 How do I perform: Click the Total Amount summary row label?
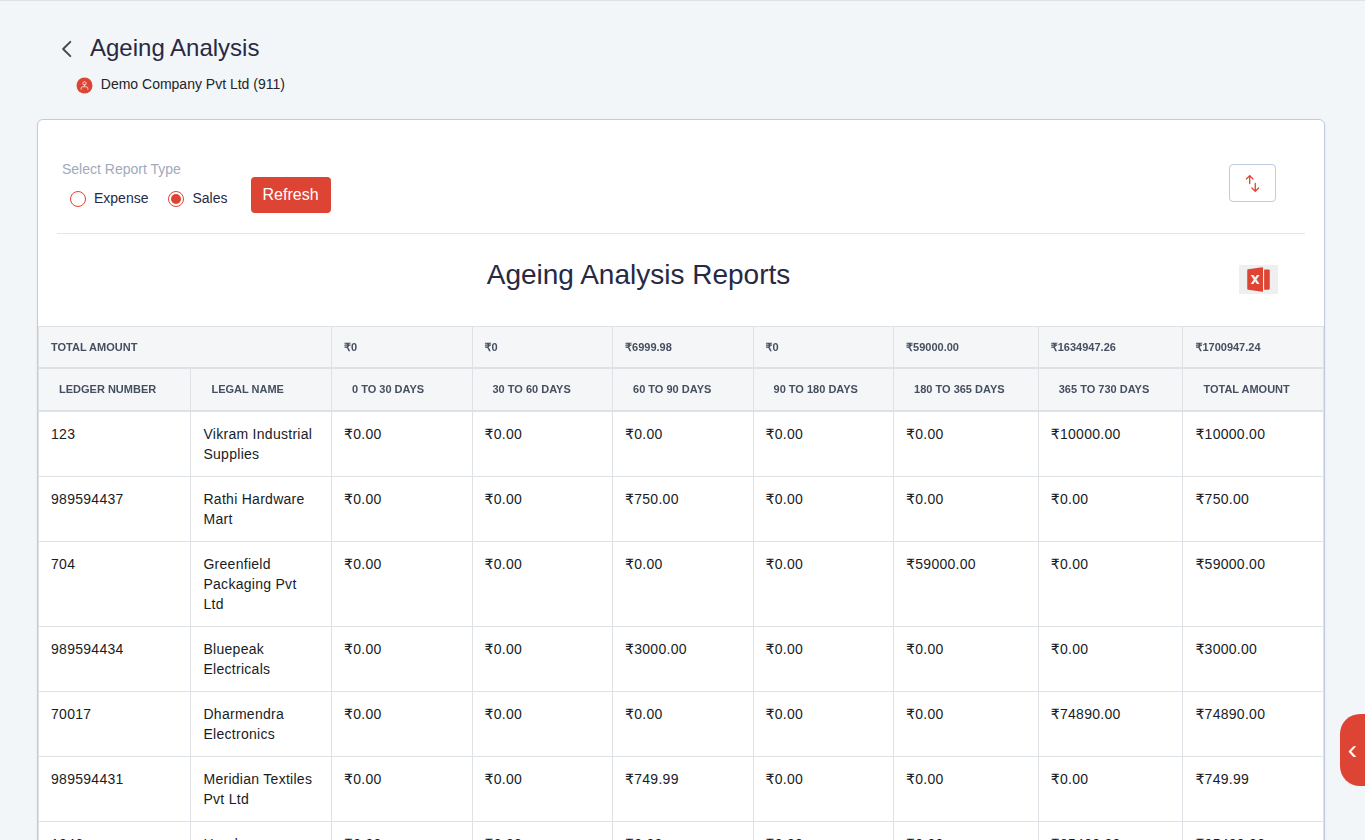click(94, 347)
